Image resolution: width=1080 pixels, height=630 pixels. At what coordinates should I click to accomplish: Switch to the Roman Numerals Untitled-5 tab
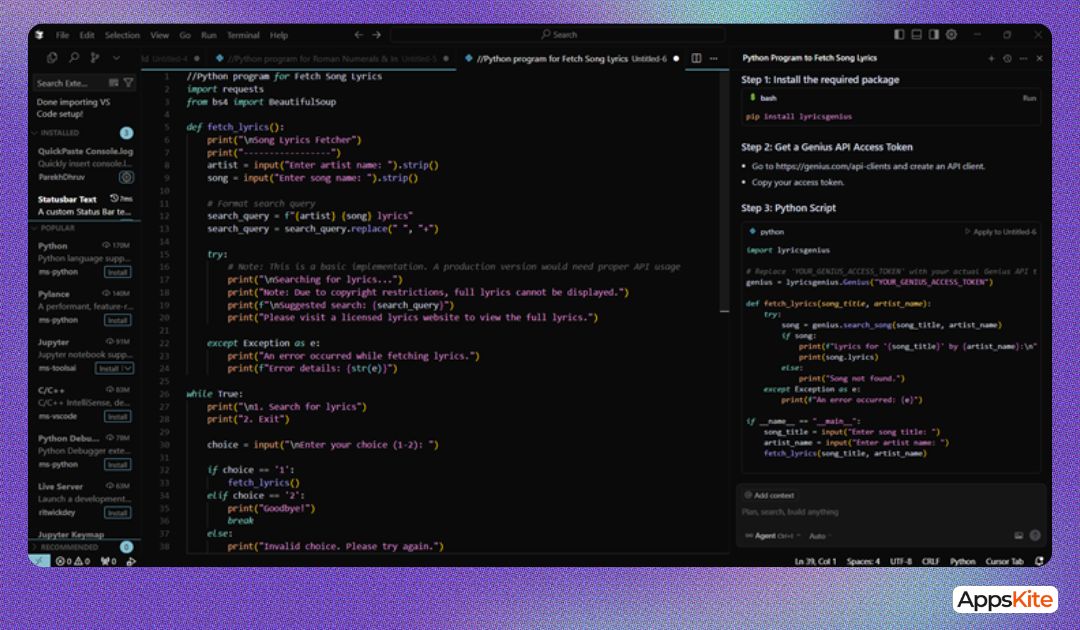[331, 59]
